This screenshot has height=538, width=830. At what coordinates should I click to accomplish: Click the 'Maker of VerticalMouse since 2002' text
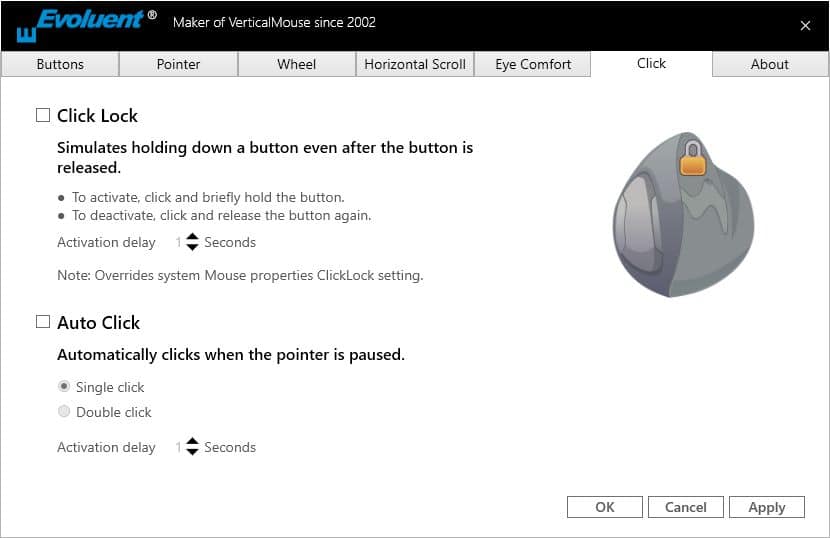point(274,22)
